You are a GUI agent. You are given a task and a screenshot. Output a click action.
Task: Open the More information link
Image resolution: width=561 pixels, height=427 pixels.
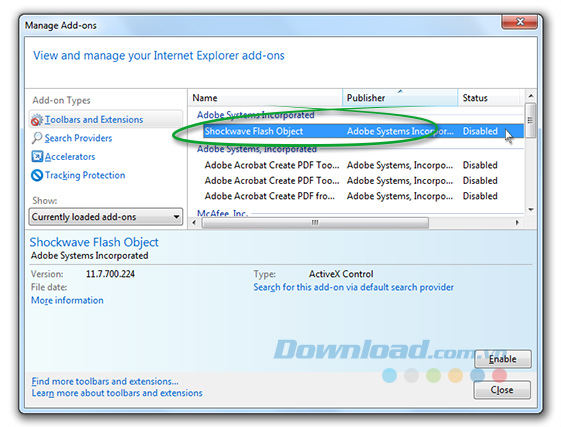coord(67,300)
